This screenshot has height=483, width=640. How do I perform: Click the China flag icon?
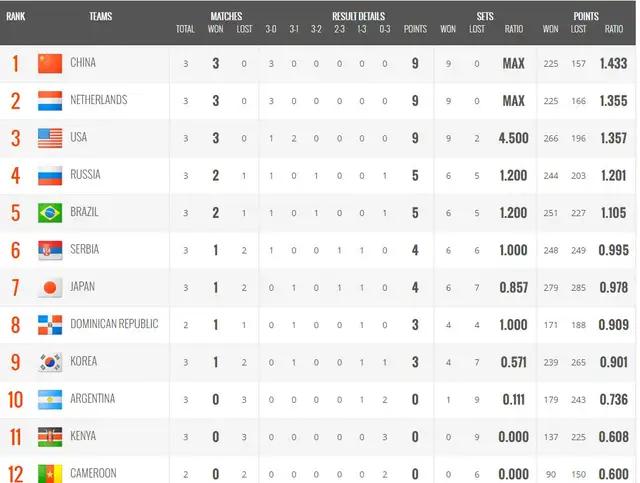point(50,64)
